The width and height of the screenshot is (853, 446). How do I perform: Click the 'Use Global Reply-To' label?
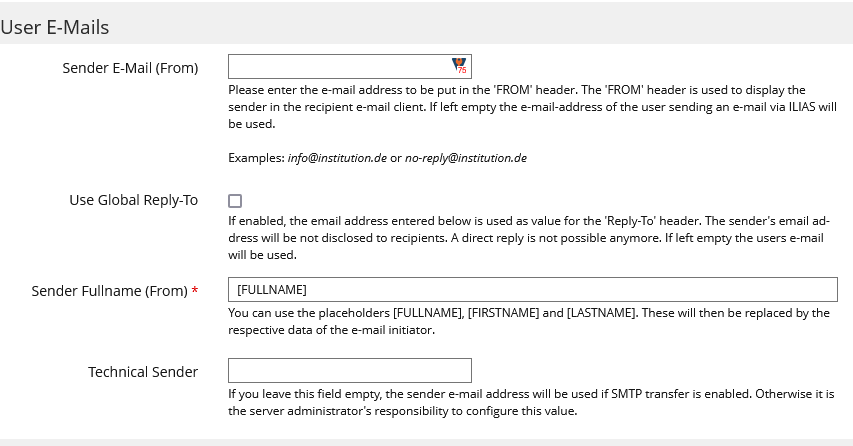click(134, 200)
